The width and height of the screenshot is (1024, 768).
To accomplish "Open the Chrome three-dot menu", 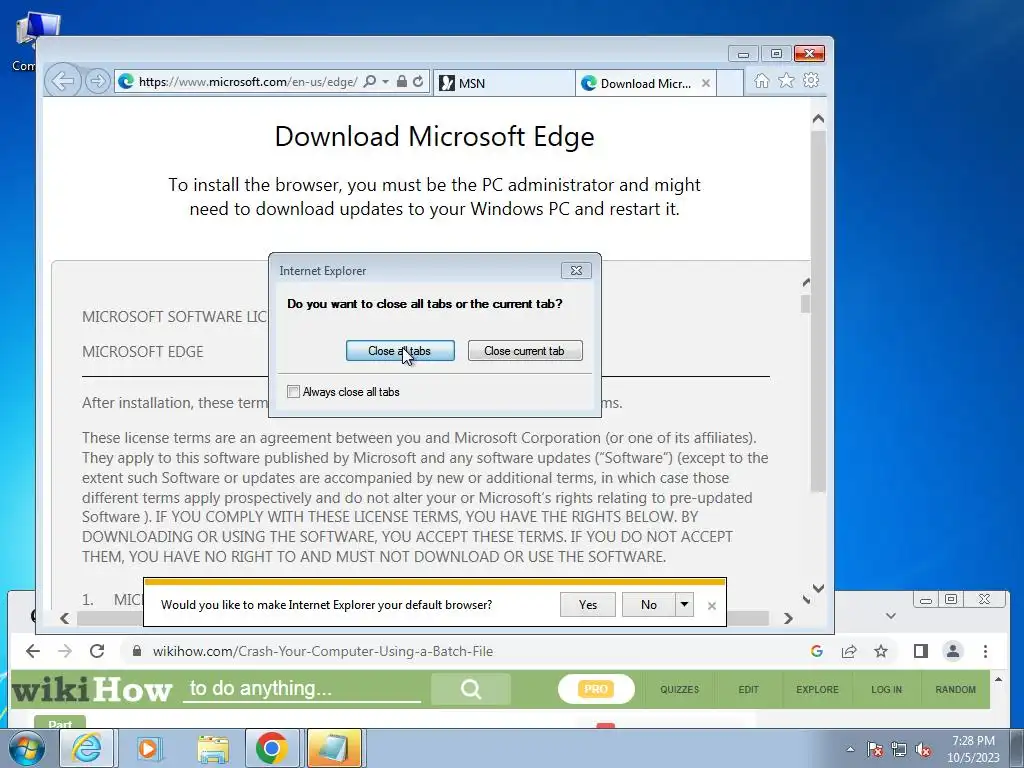I will 985,651.
